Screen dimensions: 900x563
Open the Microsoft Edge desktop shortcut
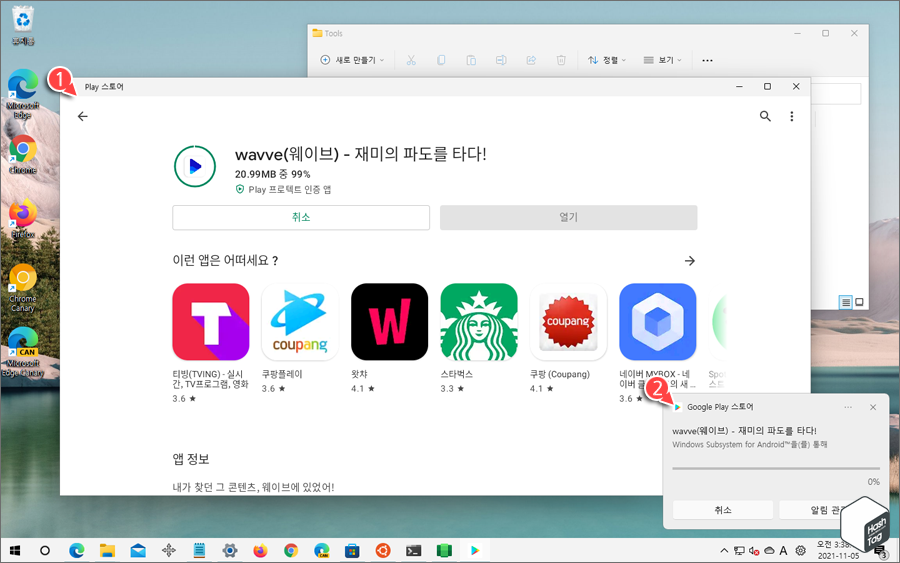(23, 94)
